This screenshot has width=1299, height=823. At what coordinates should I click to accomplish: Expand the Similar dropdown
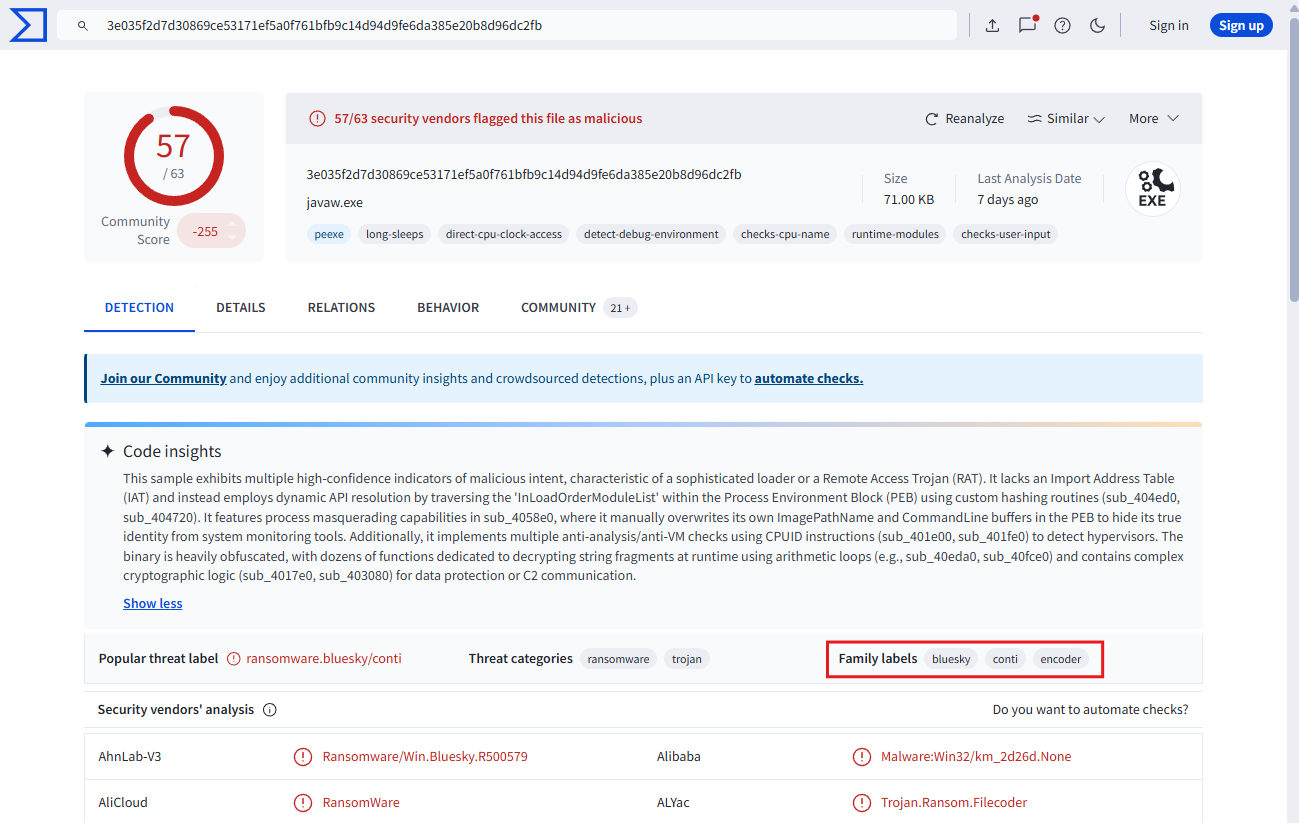1066,119
